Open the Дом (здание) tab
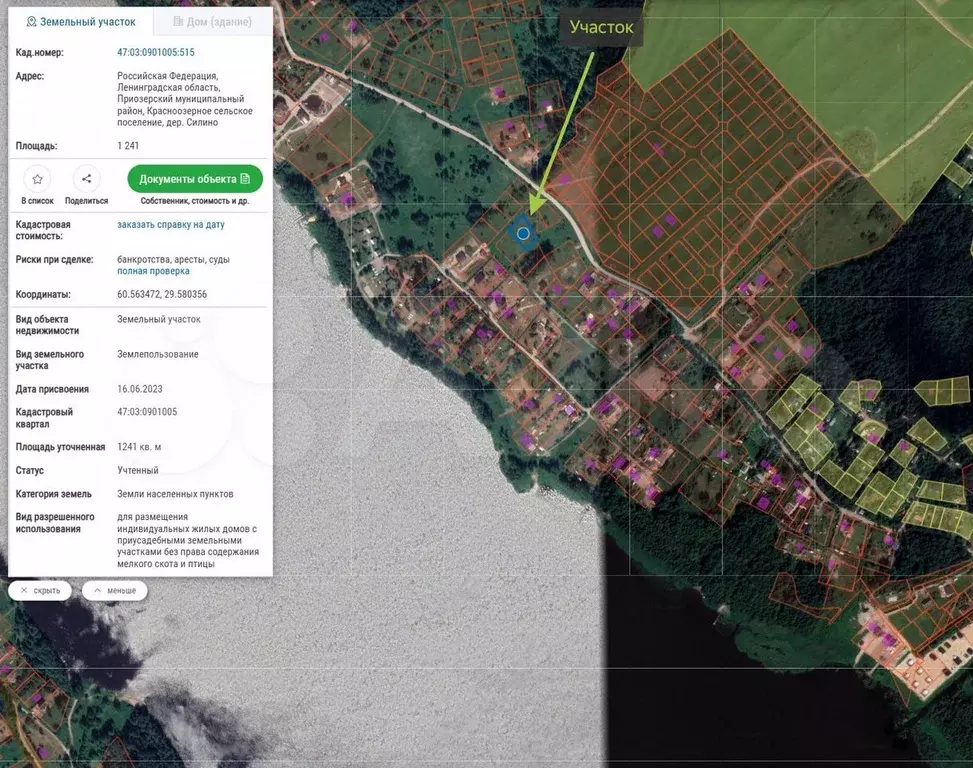The height and width of the screenshot is (768, 973). coord(213,22)
